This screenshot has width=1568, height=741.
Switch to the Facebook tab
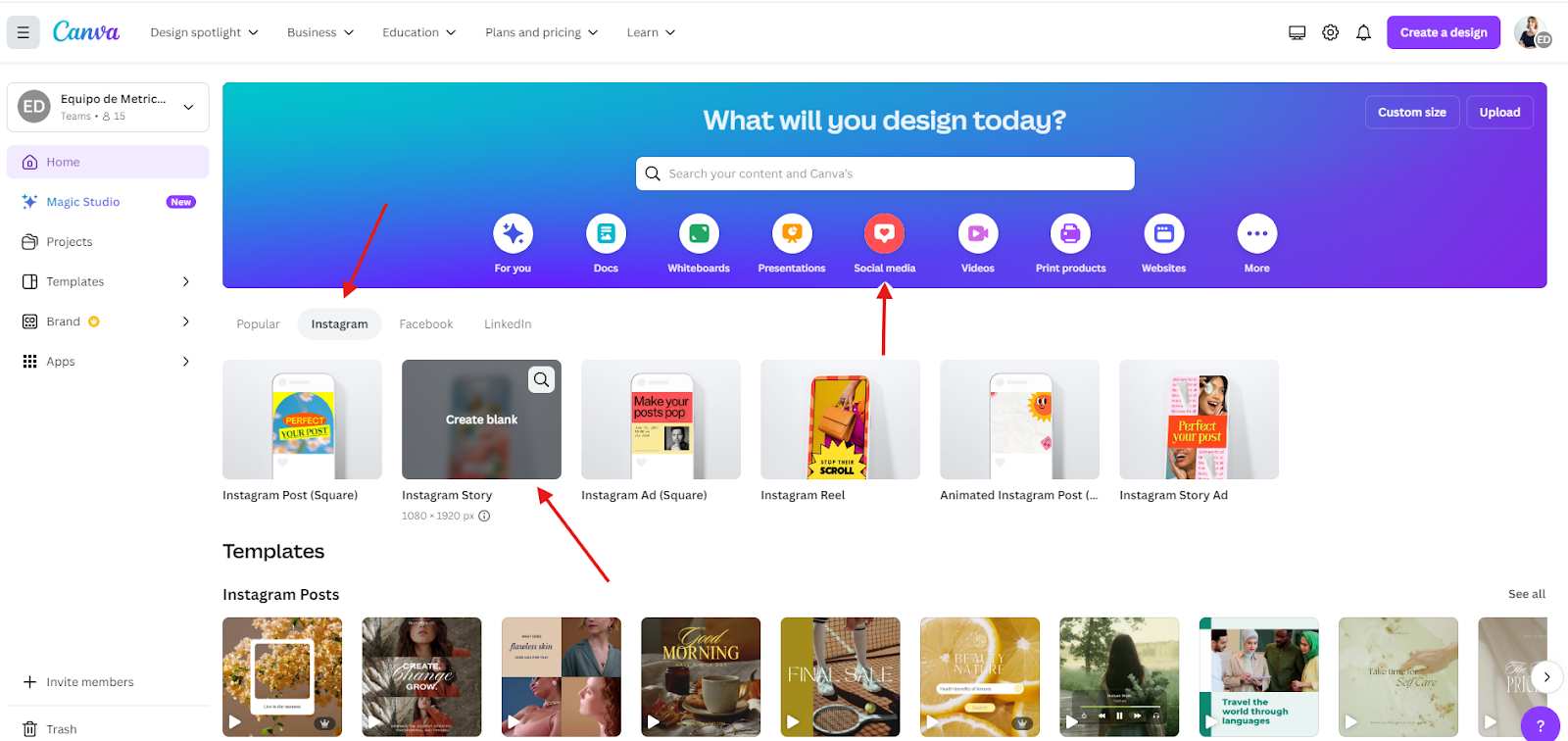pyautogui.click(x=426, y=324)
